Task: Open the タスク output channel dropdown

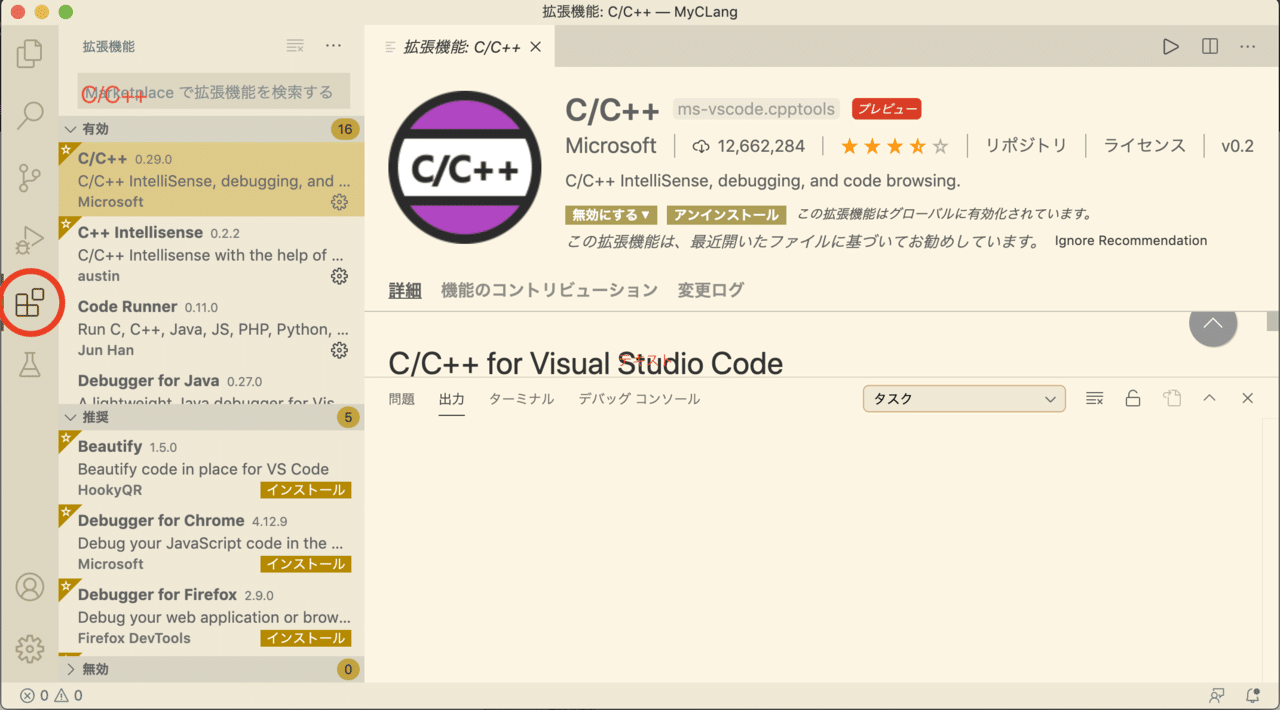Action: pos(964,399)
